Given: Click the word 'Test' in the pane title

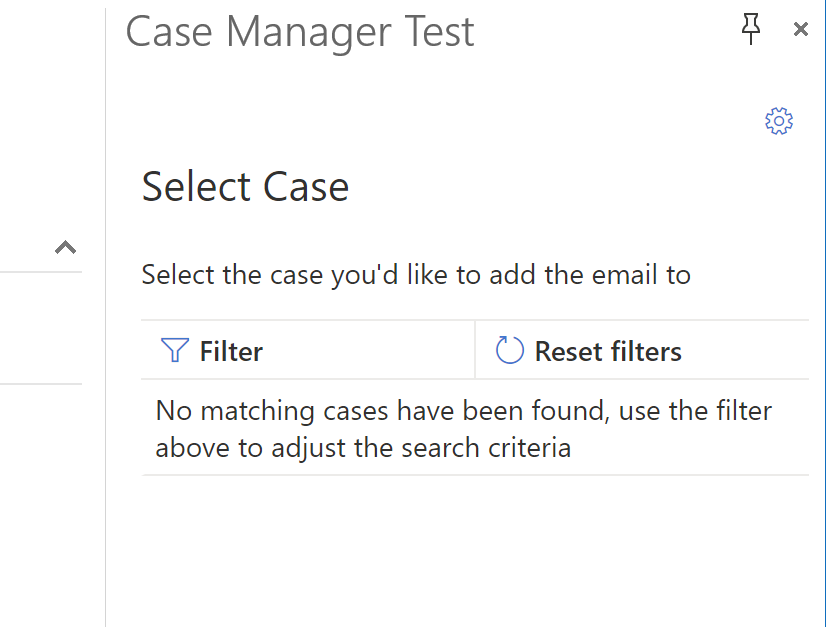Looking at the screenshot, I should coord(439,32).
